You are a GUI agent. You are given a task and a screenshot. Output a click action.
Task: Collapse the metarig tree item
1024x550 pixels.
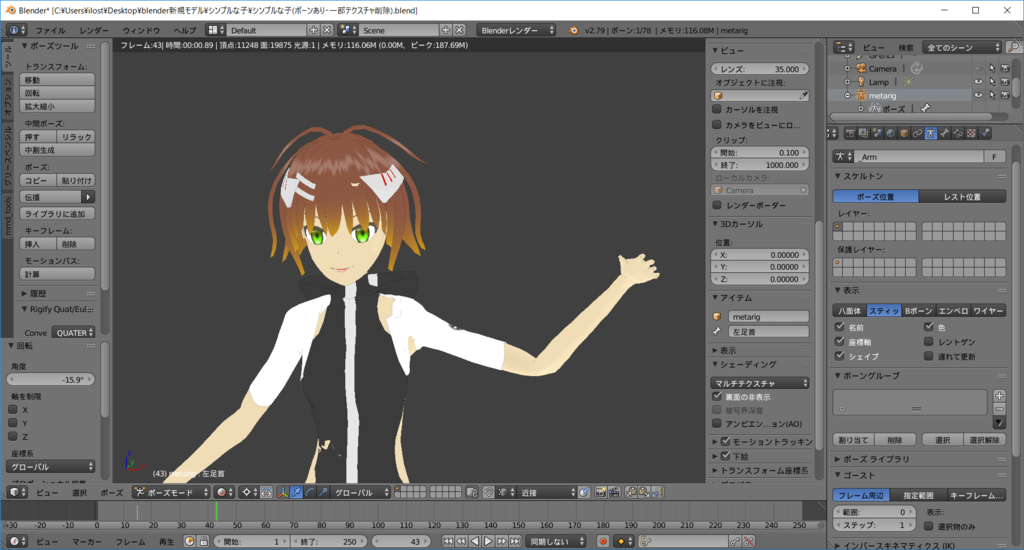point(848,95)
